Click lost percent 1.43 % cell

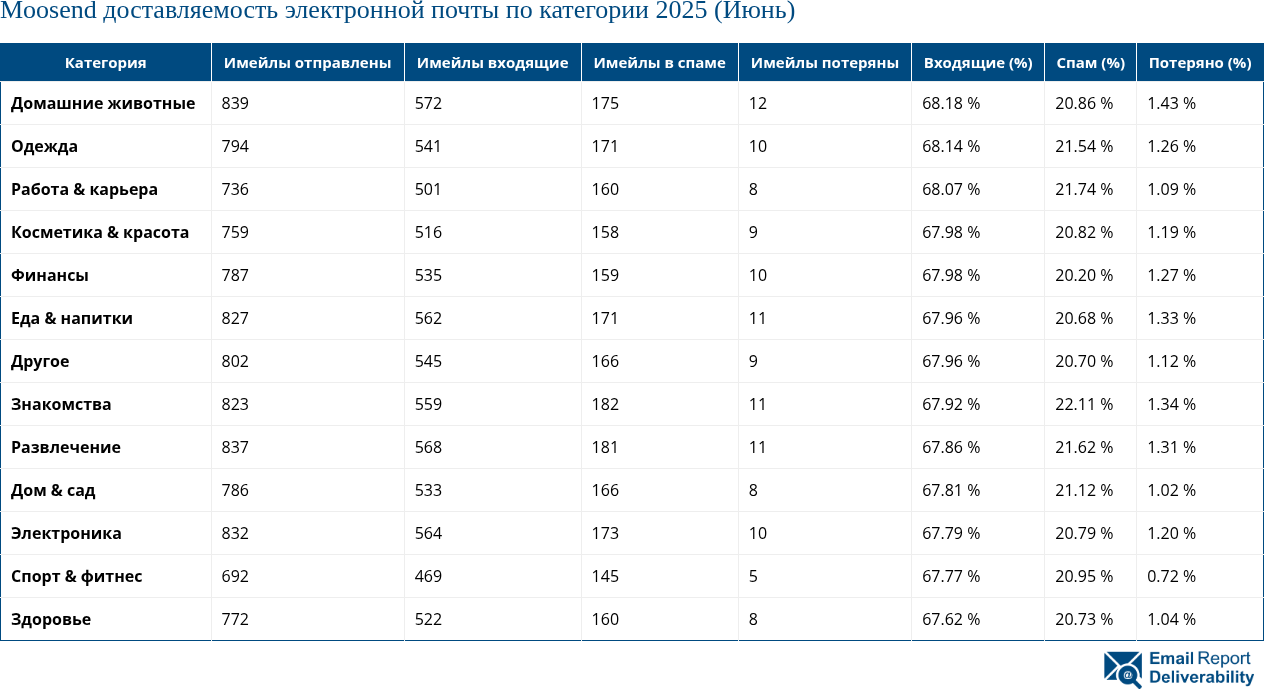coord(1171,103)
